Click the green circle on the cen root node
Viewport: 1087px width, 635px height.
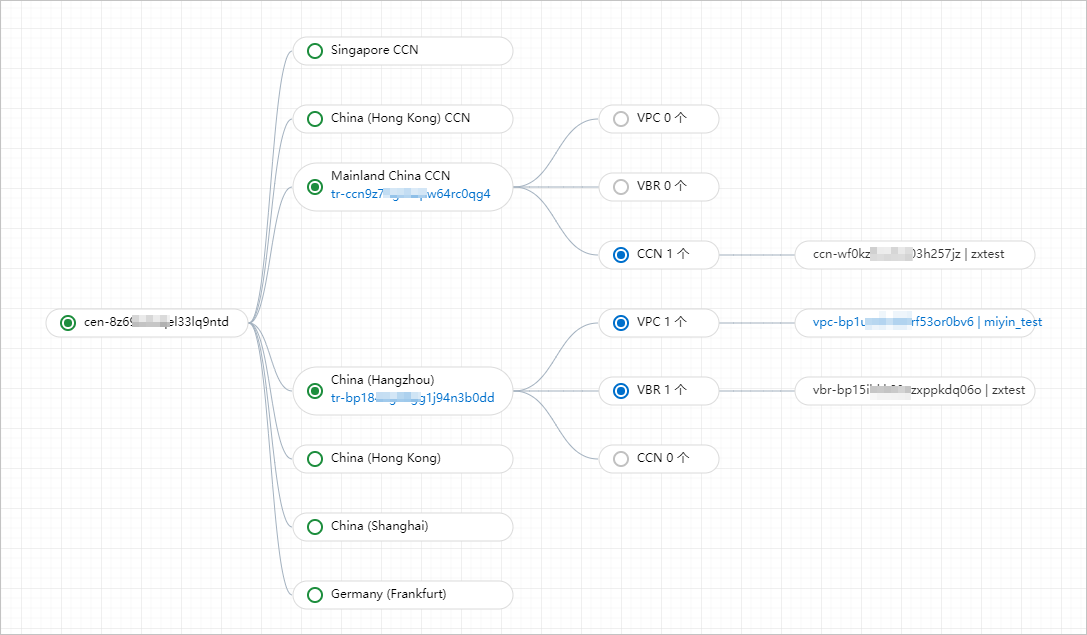[x=68, y=323]
